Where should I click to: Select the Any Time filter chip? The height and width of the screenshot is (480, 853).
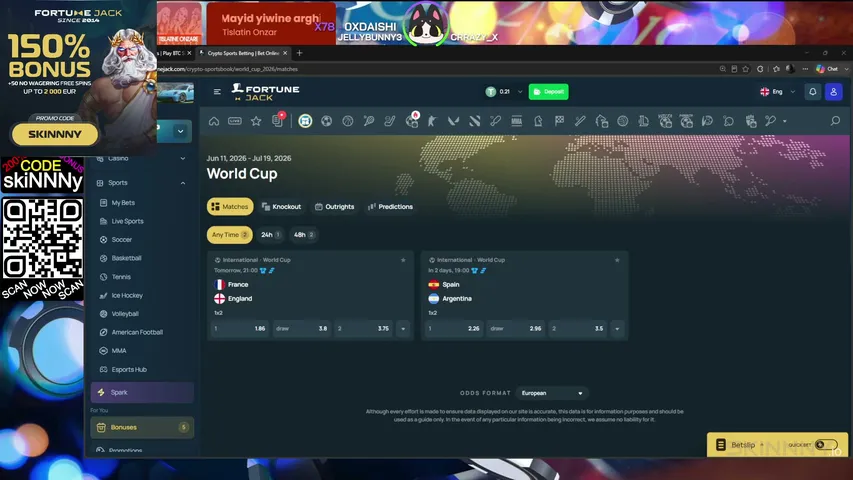[x=230, y=235]
